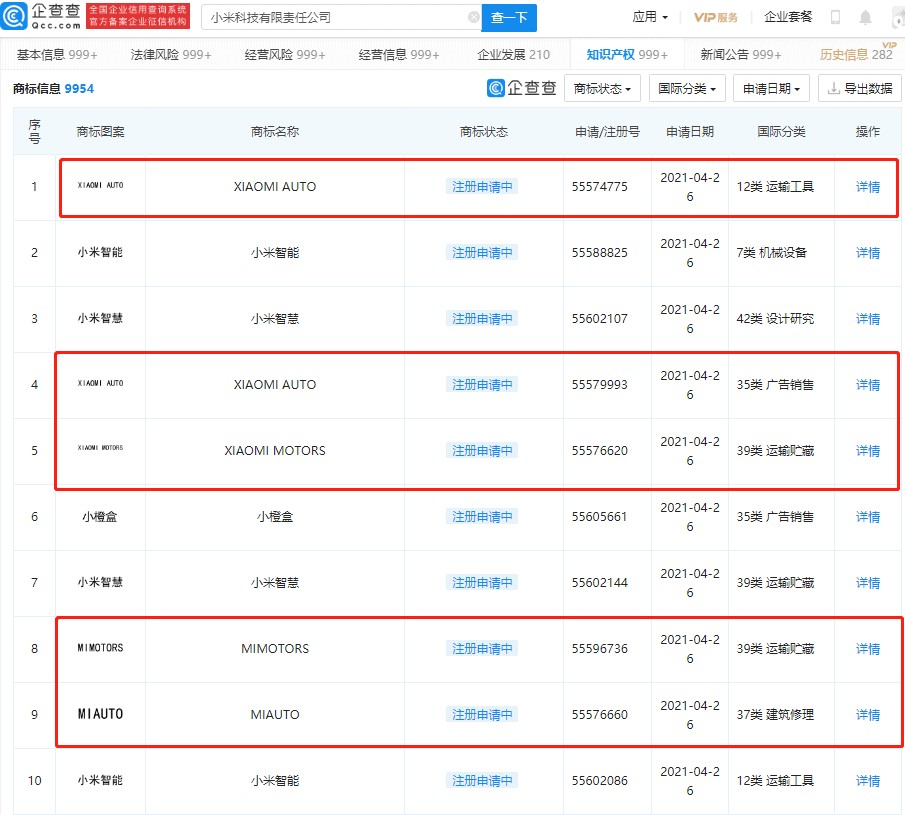The height and width of the screenshot is (815, 905).
Task: Click the 申请/注册号 column header
Action: click(607, 132)
